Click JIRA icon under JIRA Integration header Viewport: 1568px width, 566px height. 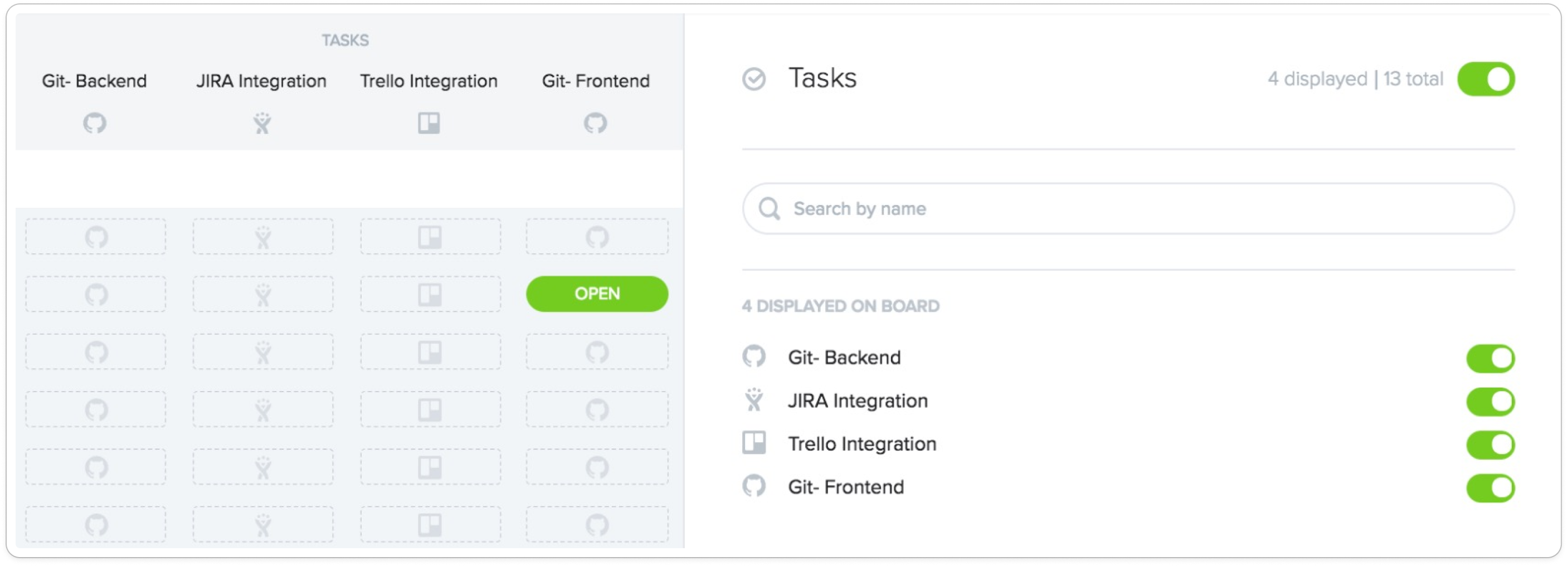pyautogui.click(x=262, y=124)
